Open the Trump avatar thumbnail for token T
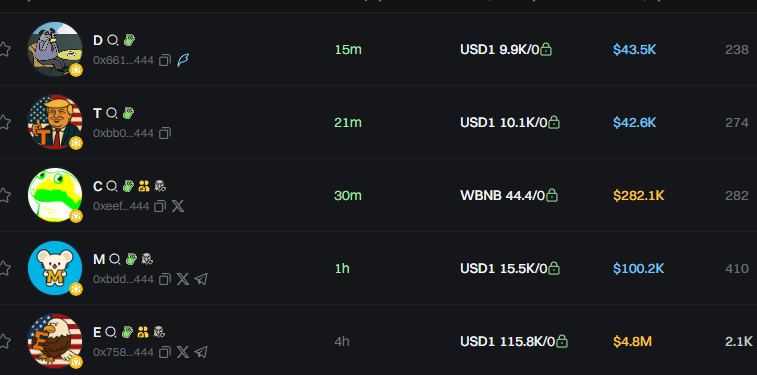757x375 pixels. [55, 122]
